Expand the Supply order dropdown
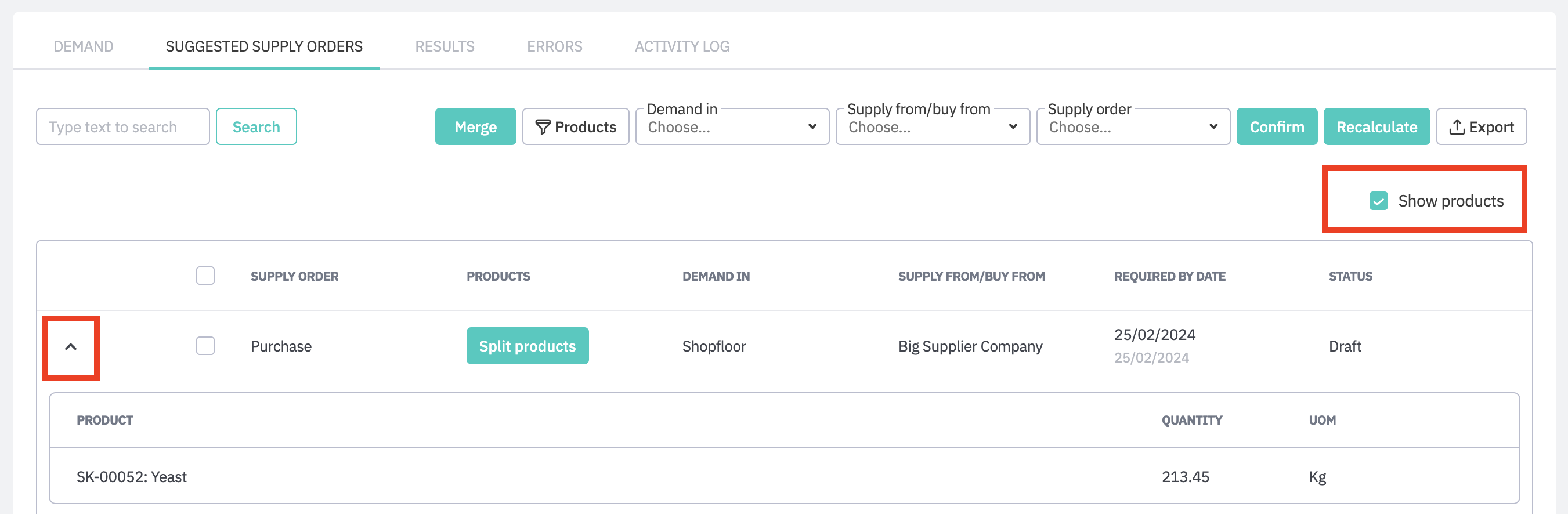This screenshot has height=514, width=1568. (x=1132, y=127)
